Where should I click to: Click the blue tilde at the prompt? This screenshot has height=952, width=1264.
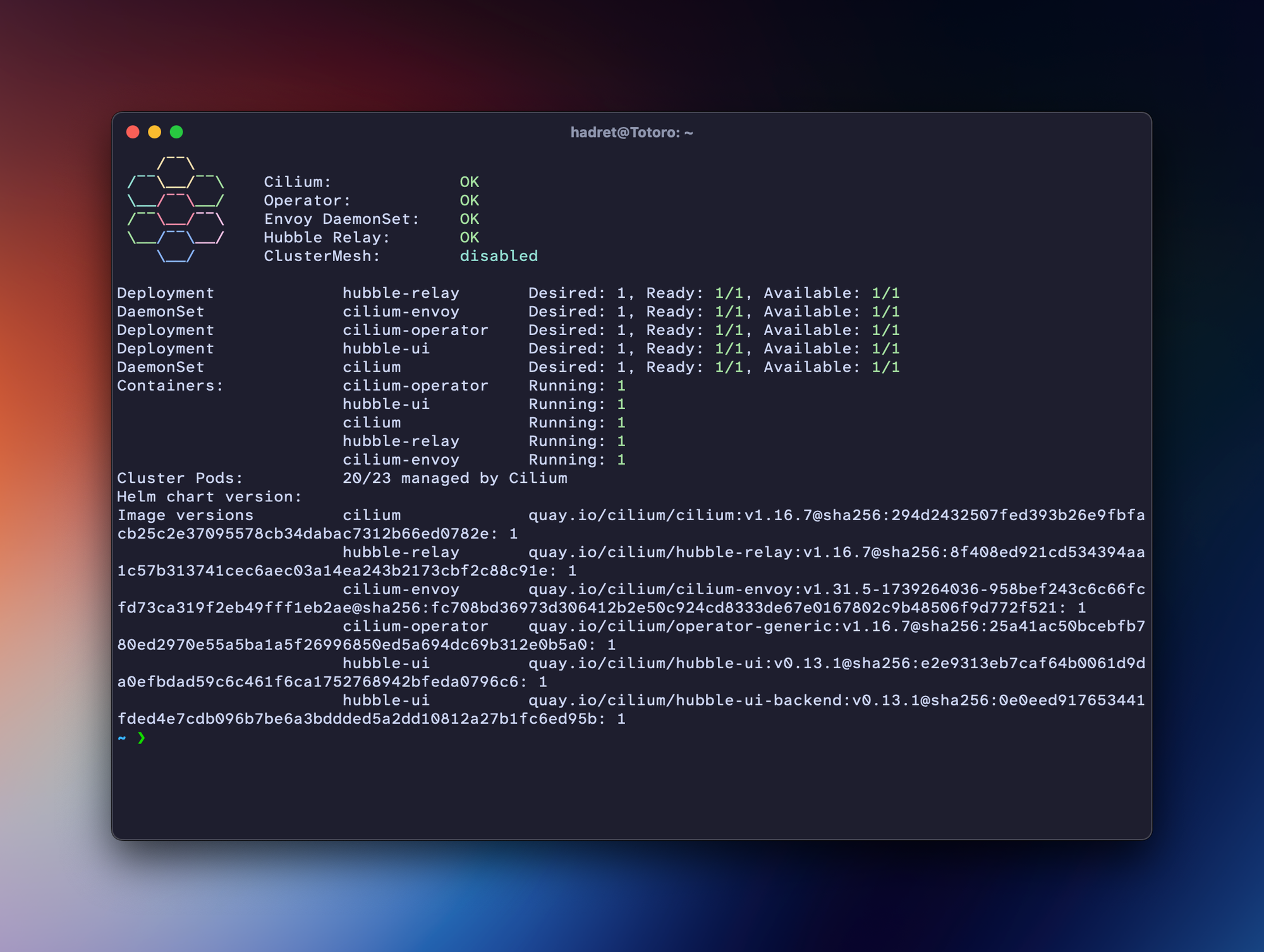(122, 738)
